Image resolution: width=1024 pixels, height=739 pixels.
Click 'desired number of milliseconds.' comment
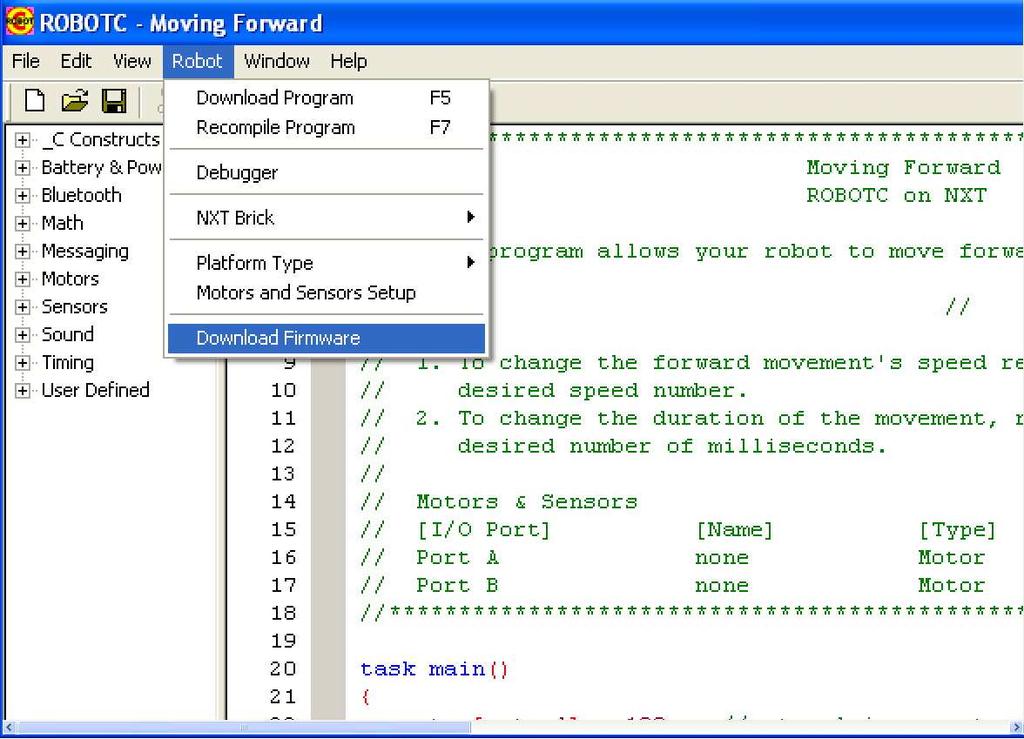(x=672, y=447)
